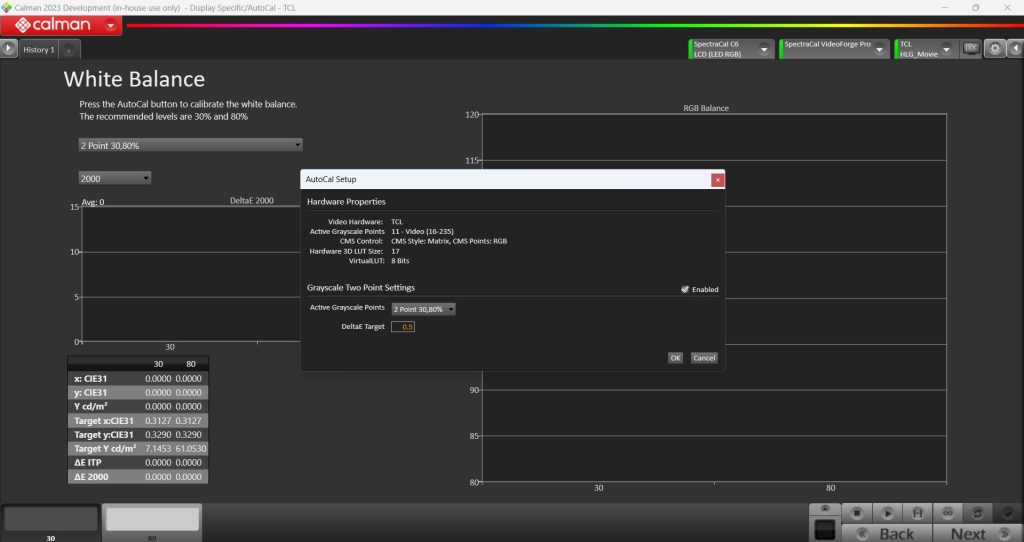This screenshot has width=1024, height=542.
Task: Cancel the AutoCal Setup dialog
Action: [x=704, y=358]
